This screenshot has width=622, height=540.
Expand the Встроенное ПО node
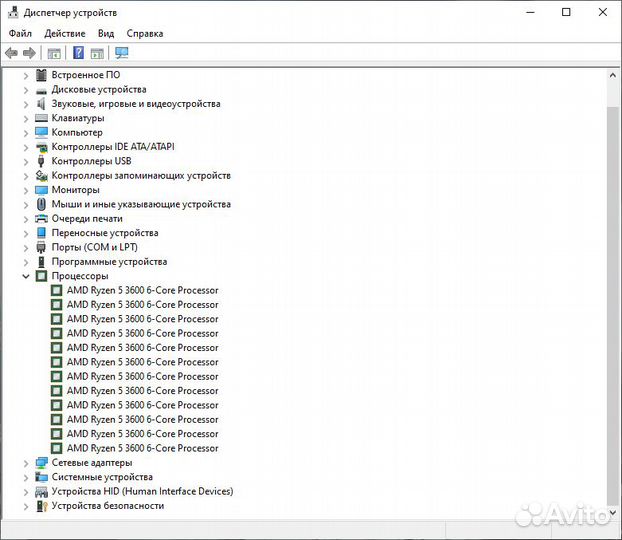click(26, 75)
